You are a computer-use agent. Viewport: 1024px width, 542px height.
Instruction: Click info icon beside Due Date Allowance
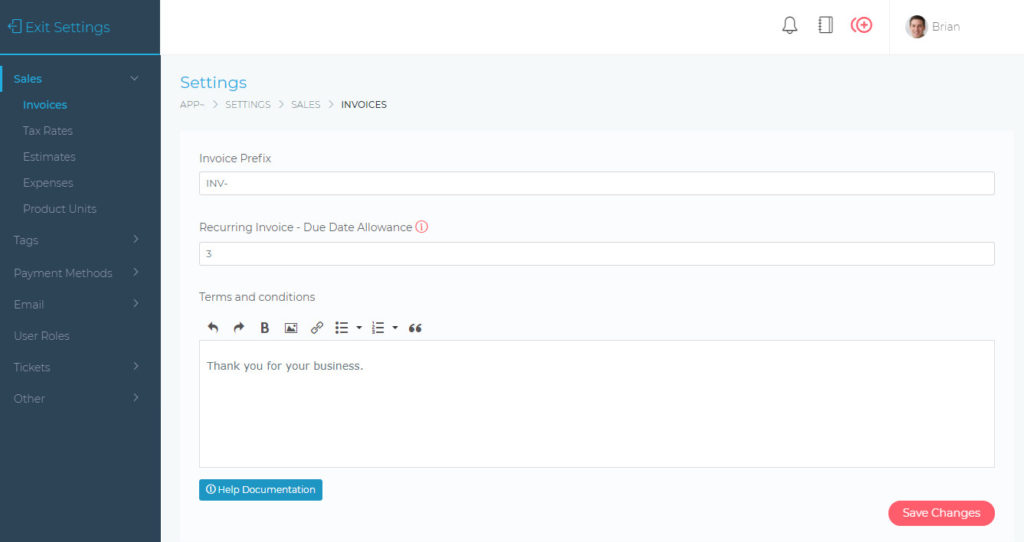click(x=422, y=227)
